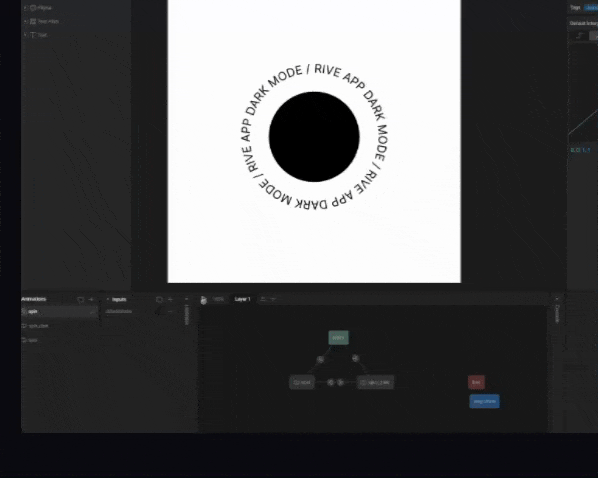Click left transition icon between the two states

(331, 382)
